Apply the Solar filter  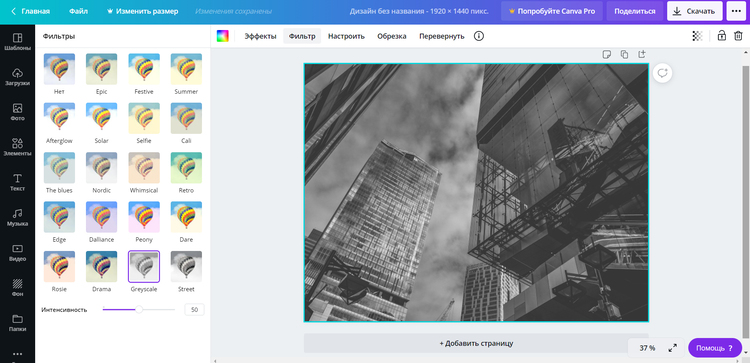(101, 118)
